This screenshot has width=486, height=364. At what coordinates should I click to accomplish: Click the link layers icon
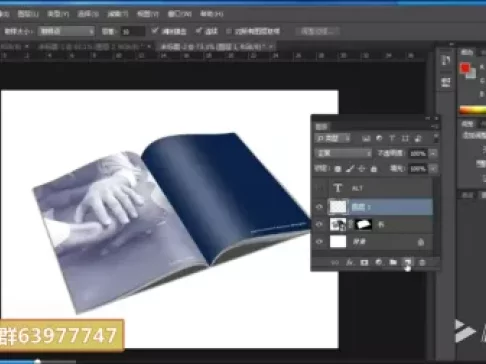[335, 263]
